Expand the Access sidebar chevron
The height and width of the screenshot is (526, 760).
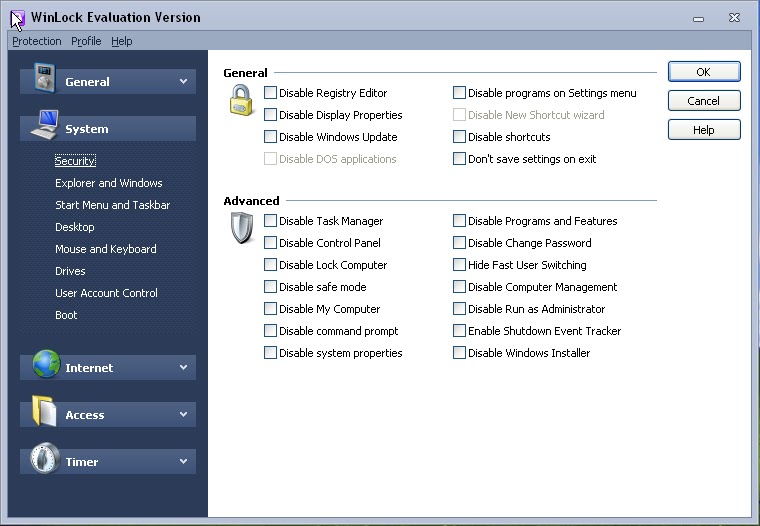(183, 414)
